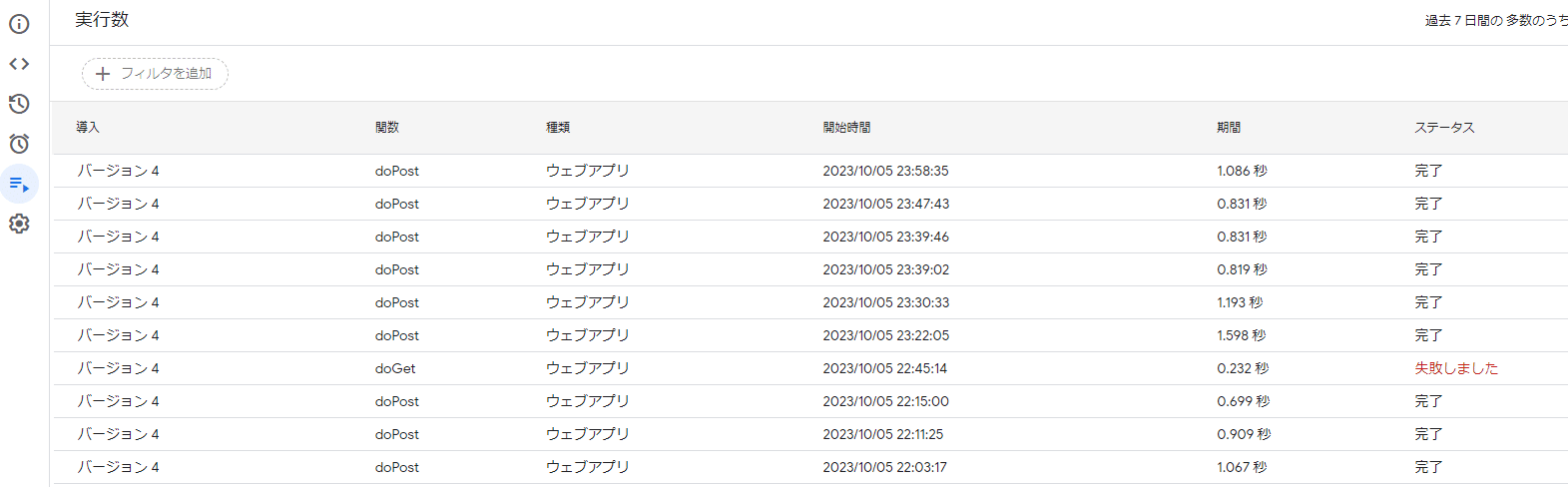Click the 関数 column header
This screenshot has height=487, width=1568.
387,128
